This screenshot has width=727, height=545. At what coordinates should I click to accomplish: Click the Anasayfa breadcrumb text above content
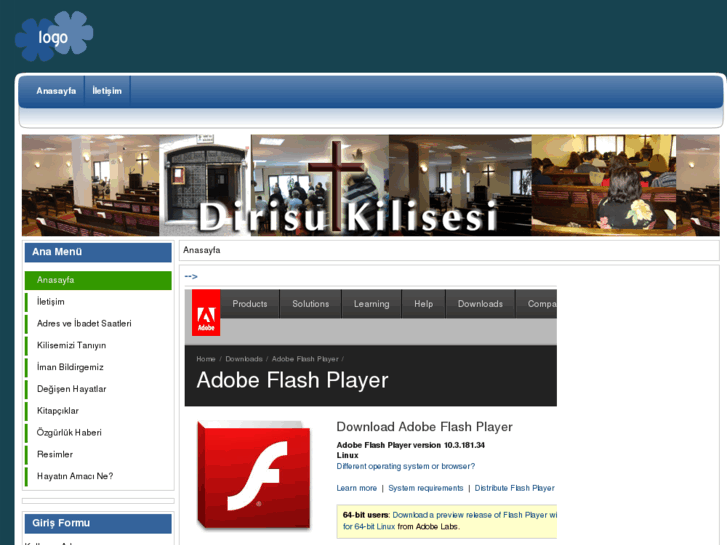(202, 250)
